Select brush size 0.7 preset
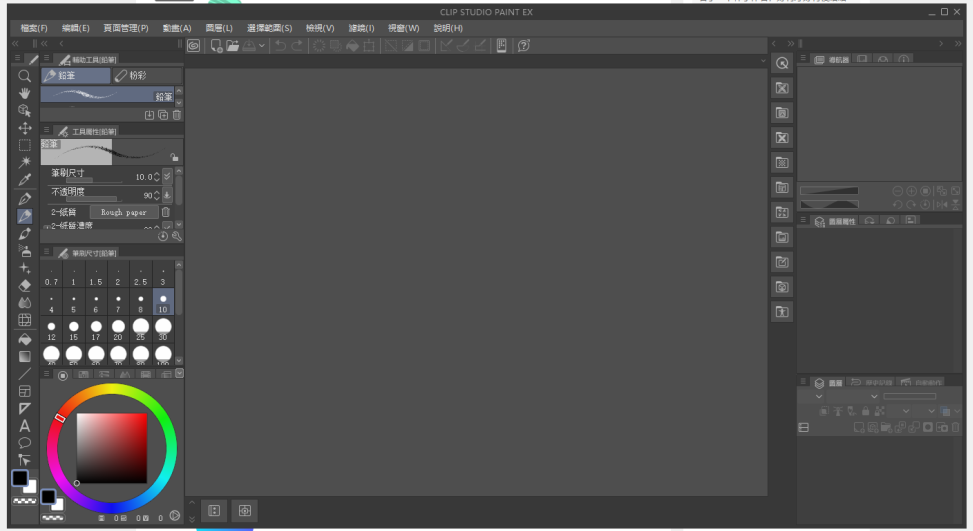Viewport: 973px width, 531px height. click(52, 275)
